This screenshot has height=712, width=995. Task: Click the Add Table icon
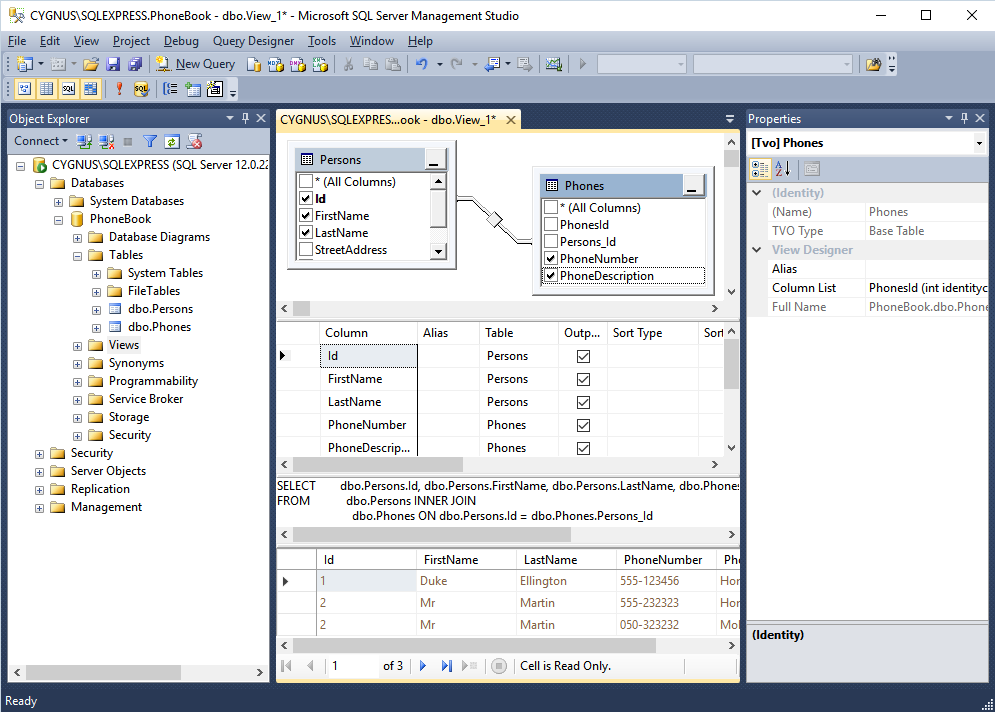193,89
